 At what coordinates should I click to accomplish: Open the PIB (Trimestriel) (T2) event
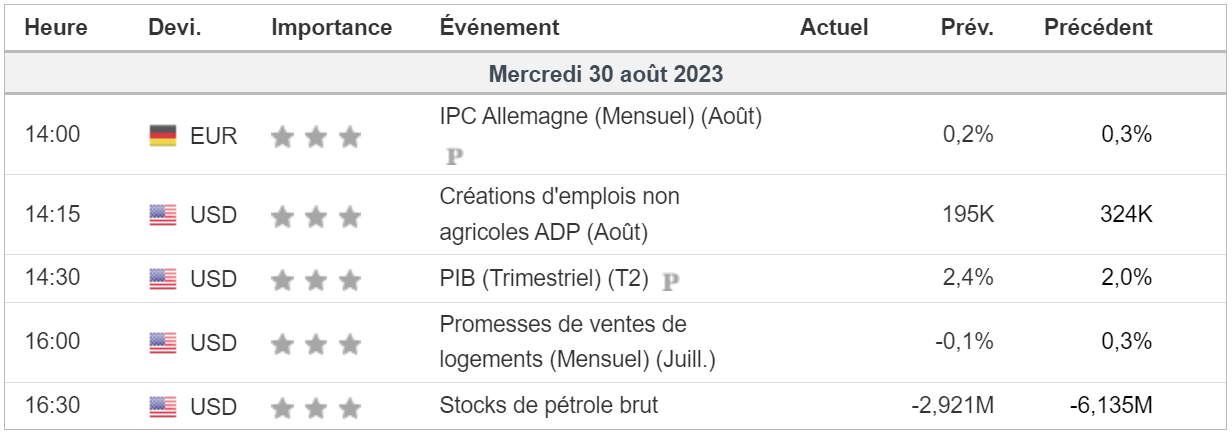click(x=546, y=280)
